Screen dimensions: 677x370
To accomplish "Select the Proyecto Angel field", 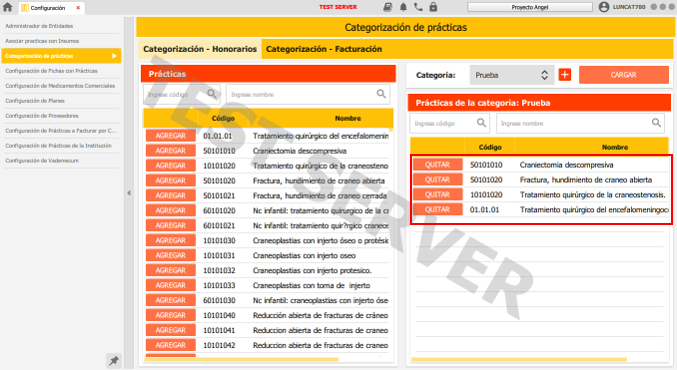I will pos(530,7).
